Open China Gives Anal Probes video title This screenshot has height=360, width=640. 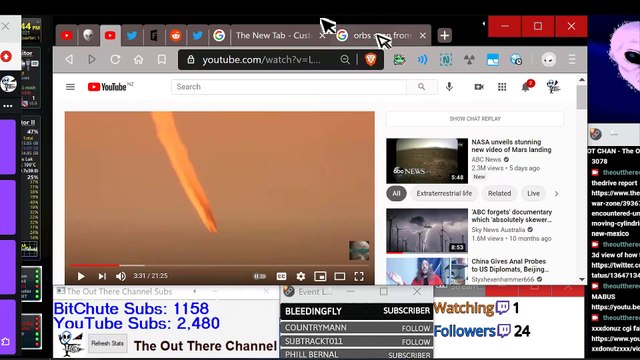(510, 265)
